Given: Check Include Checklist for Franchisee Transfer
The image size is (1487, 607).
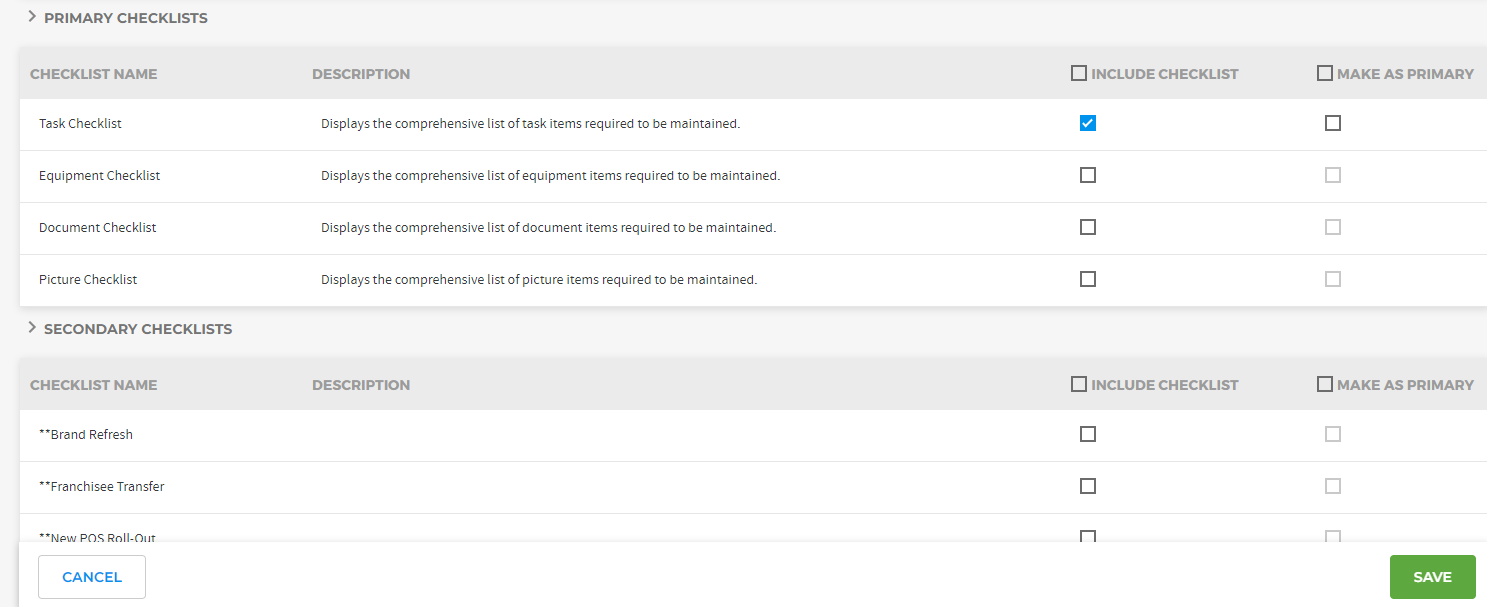Looking at the screenshot, I should [1088, 486].
